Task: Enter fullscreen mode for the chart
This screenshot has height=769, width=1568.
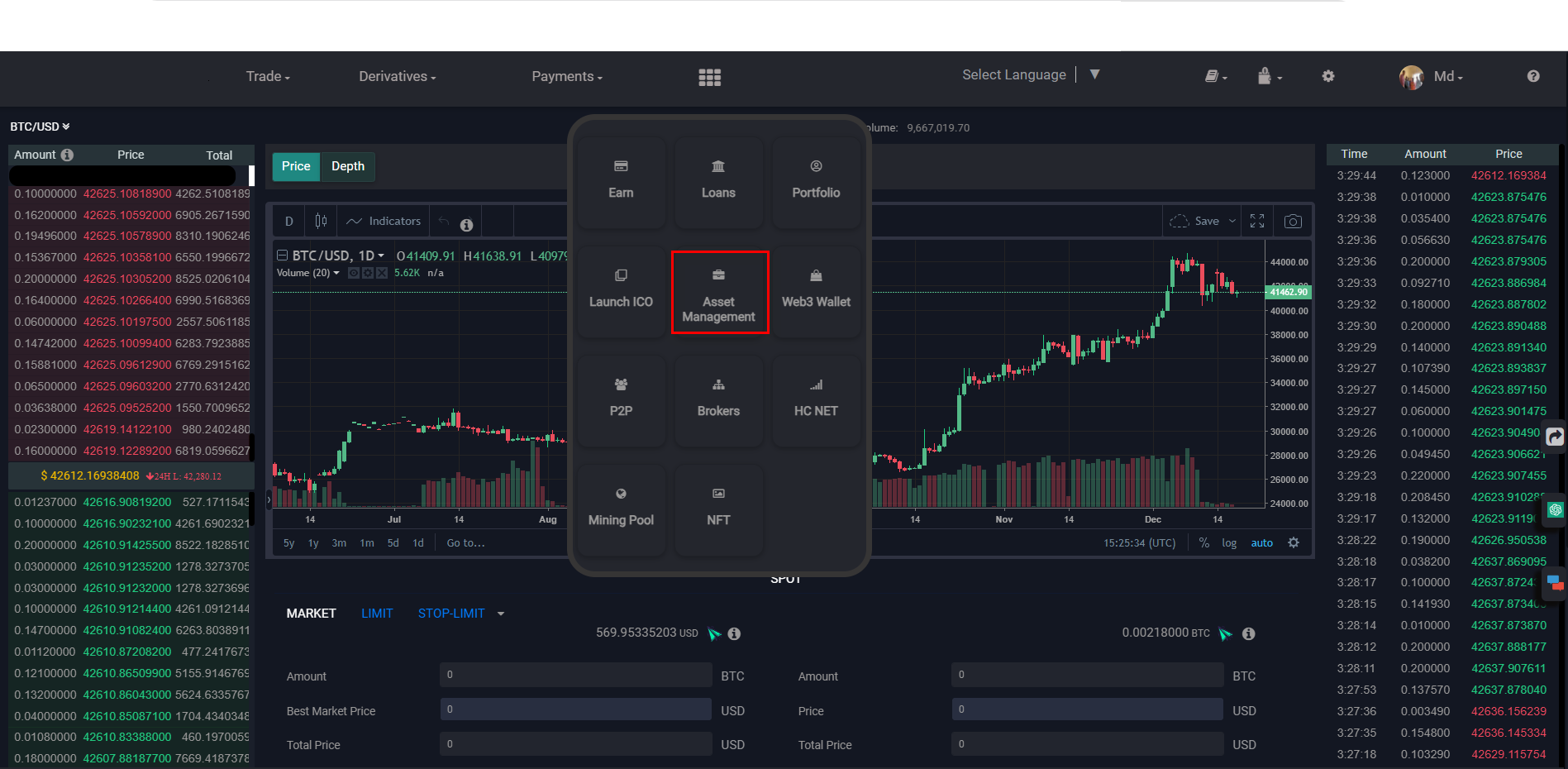Action: [x=1257, y=221]
